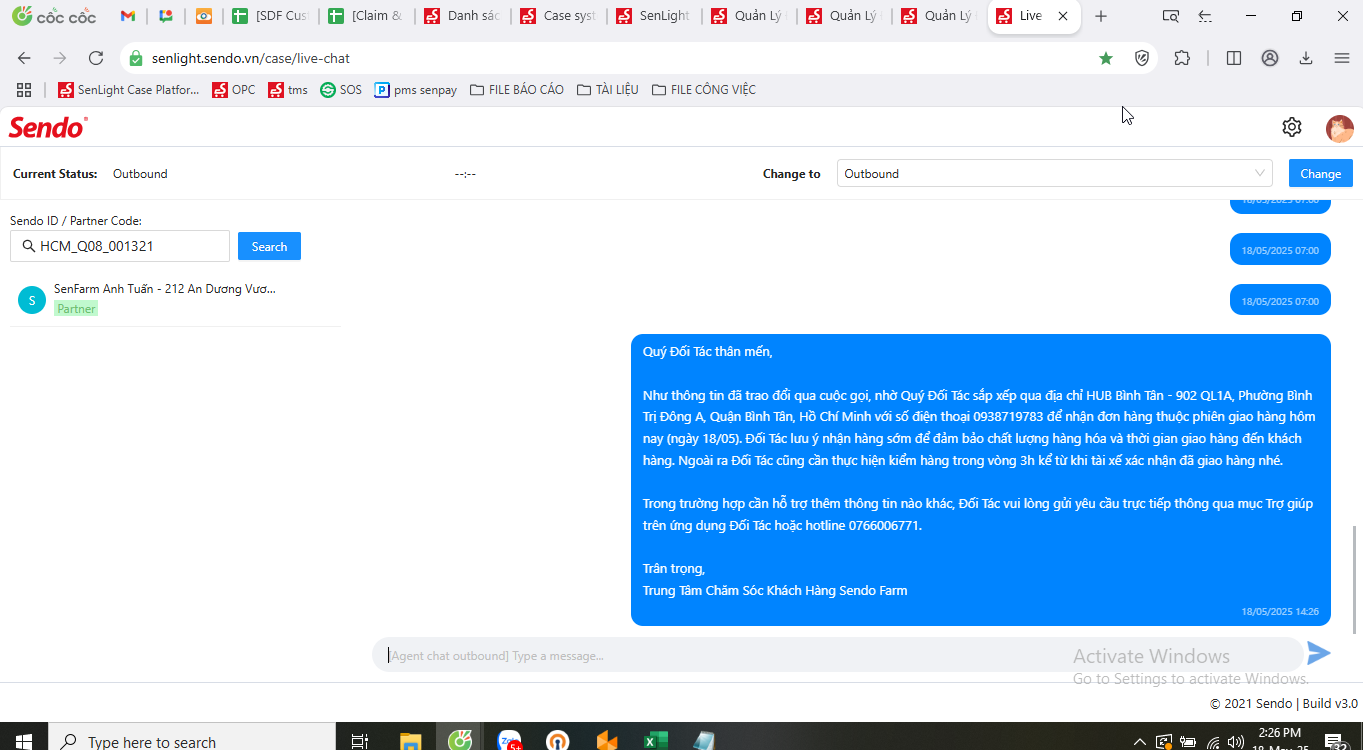Image resolution: width=1363 pixels, height=750 pixels.
Task: Open the user avatar at top right
Action: pyautogui.click(x=1339, y=128)
